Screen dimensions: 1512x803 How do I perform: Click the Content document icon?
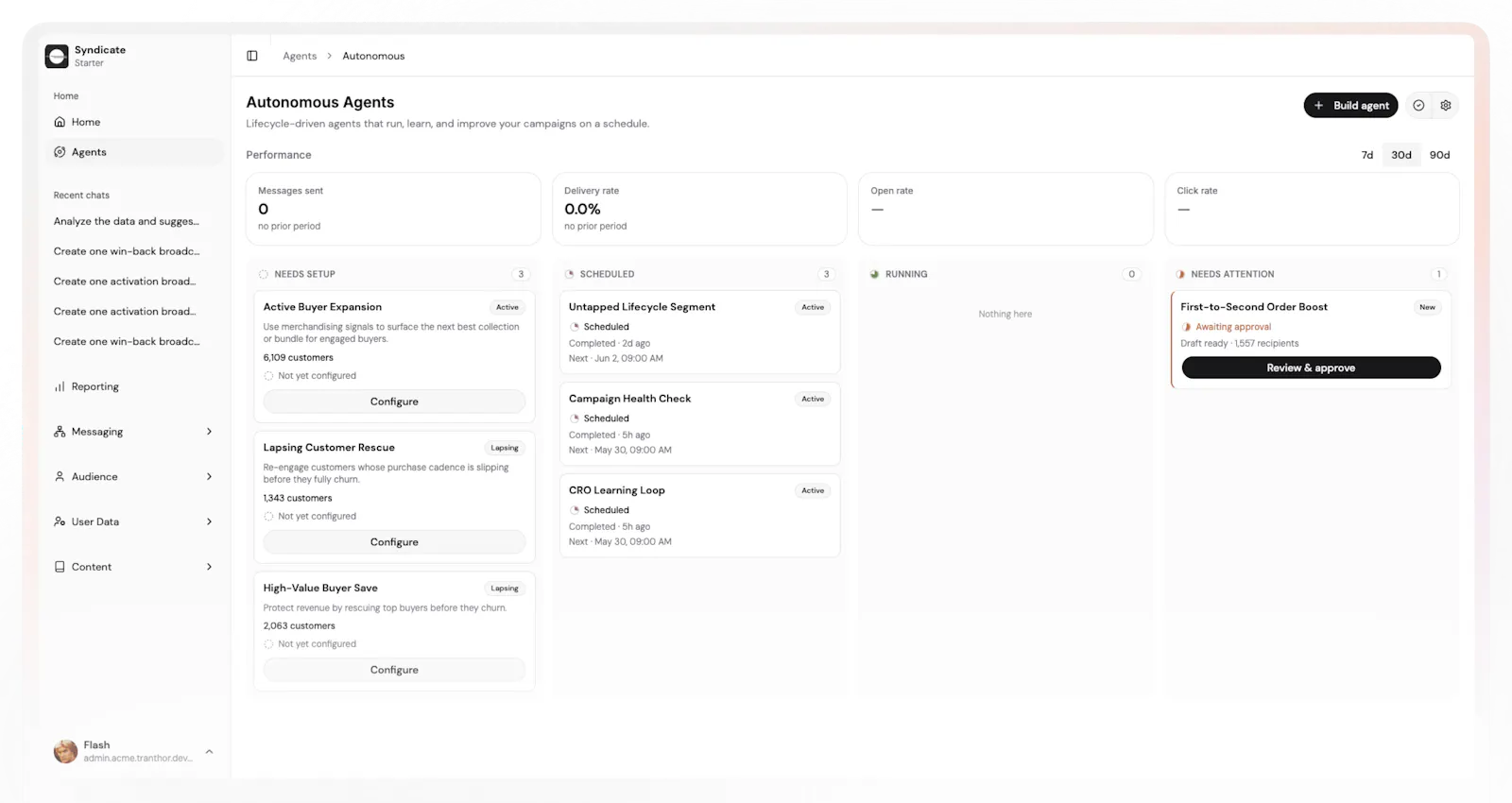(x=60, y=567)
